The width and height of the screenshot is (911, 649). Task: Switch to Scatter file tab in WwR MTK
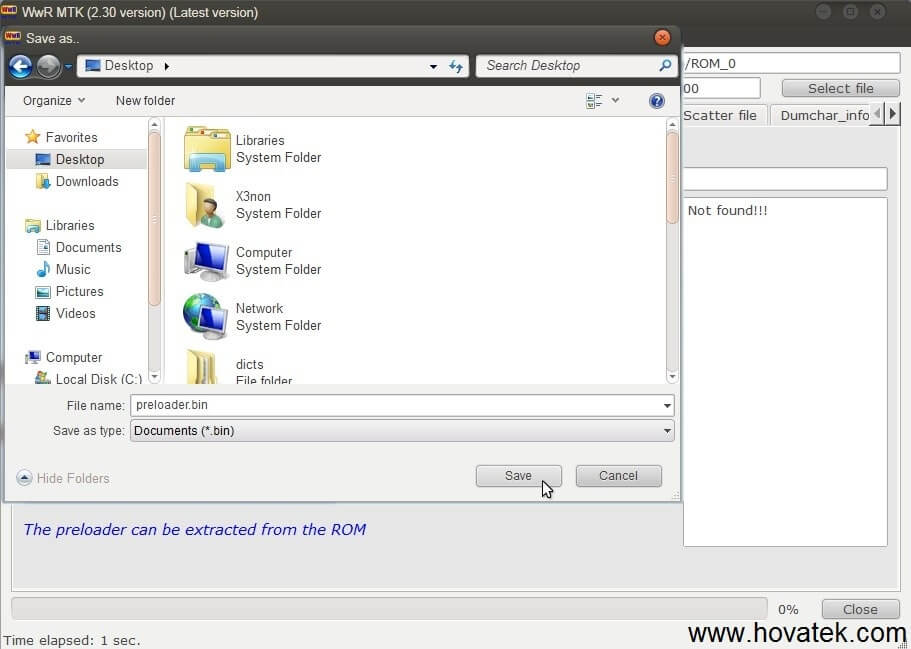click(x=720, y=115)
